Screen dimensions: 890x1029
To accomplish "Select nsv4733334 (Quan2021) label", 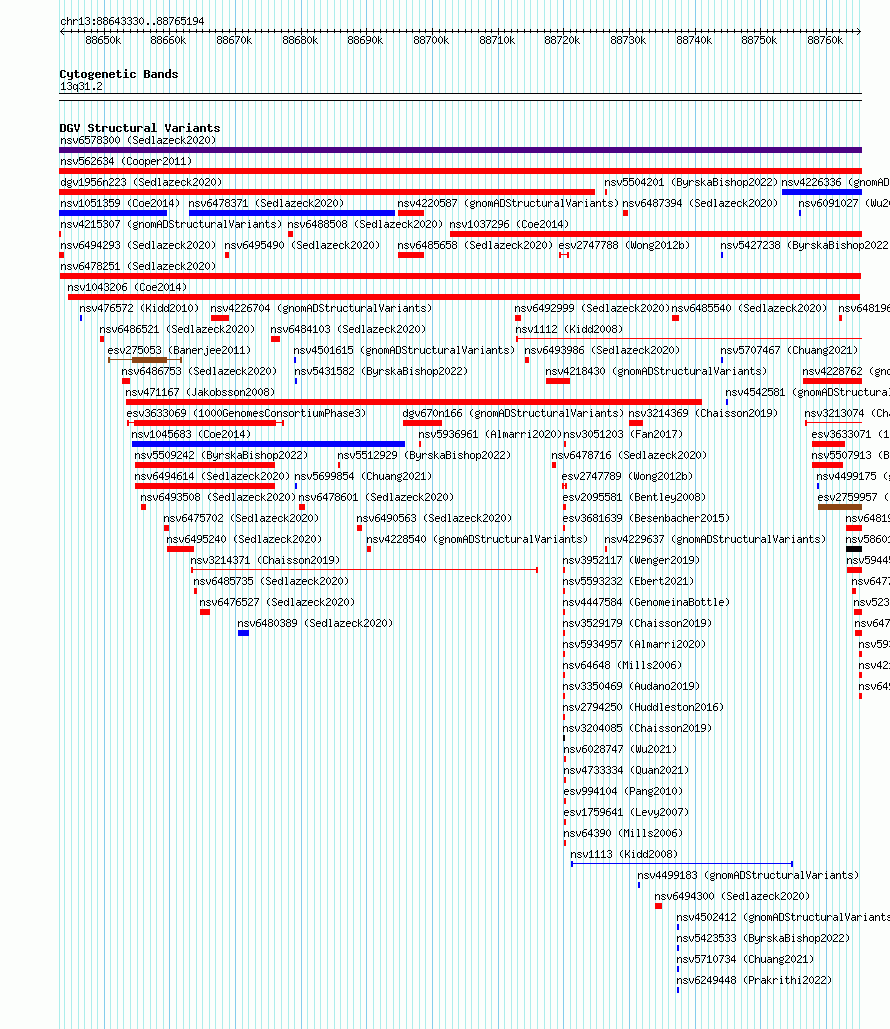I will 625,770.
